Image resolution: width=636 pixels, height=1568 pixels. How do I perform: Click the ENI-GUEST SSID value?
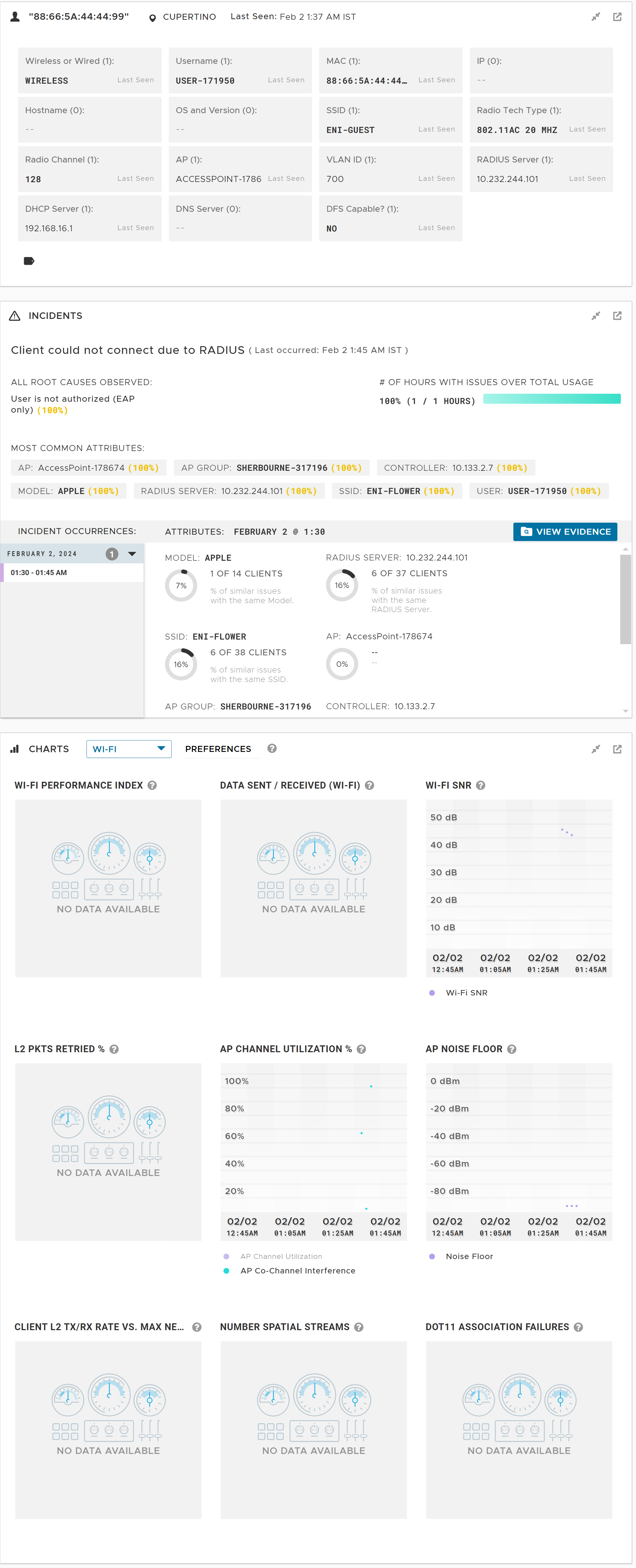pyautogui.click(x=350, y=130)
